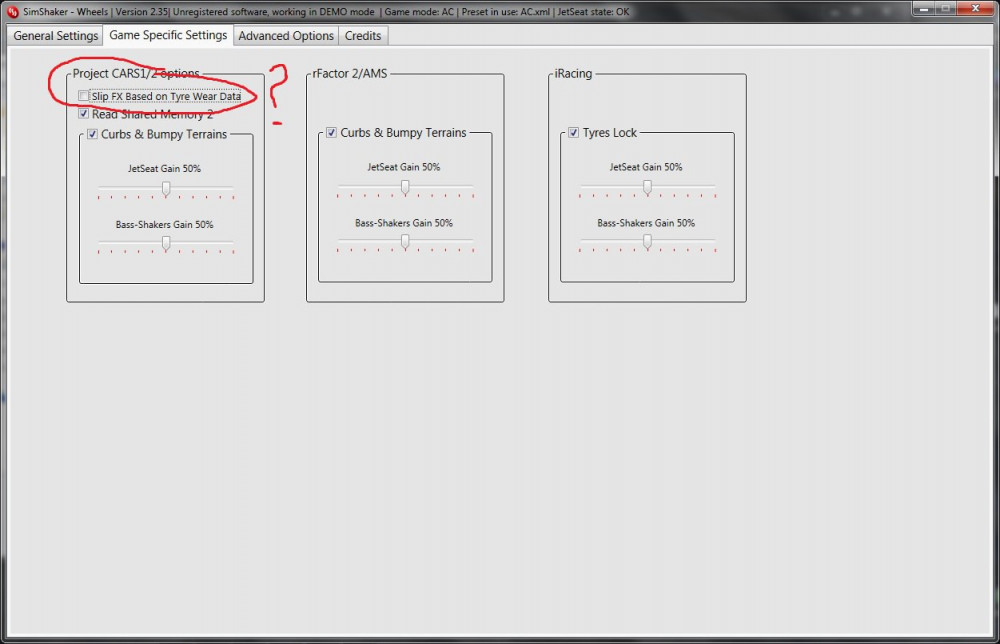Click the 'rFactor 2/AMS' group label

pyautogui.click(x=349, y=73)
